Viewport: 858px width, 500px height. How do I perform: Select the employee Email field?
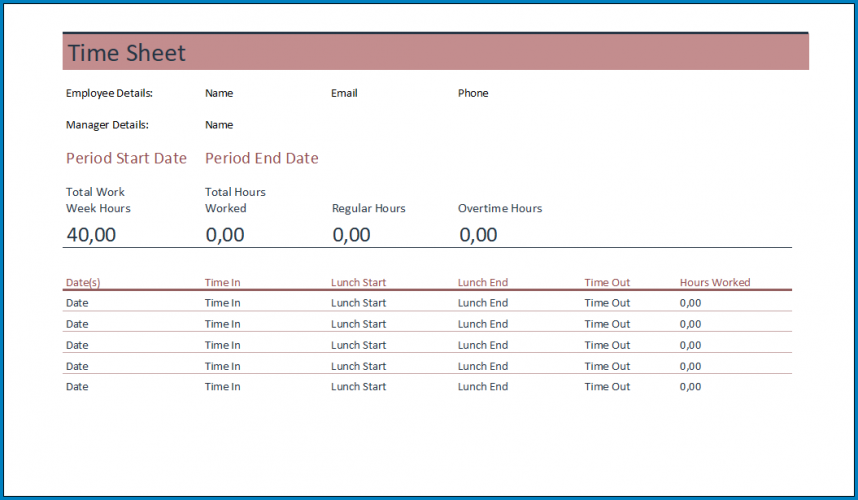pyautogui.click(x=344, y=93)
